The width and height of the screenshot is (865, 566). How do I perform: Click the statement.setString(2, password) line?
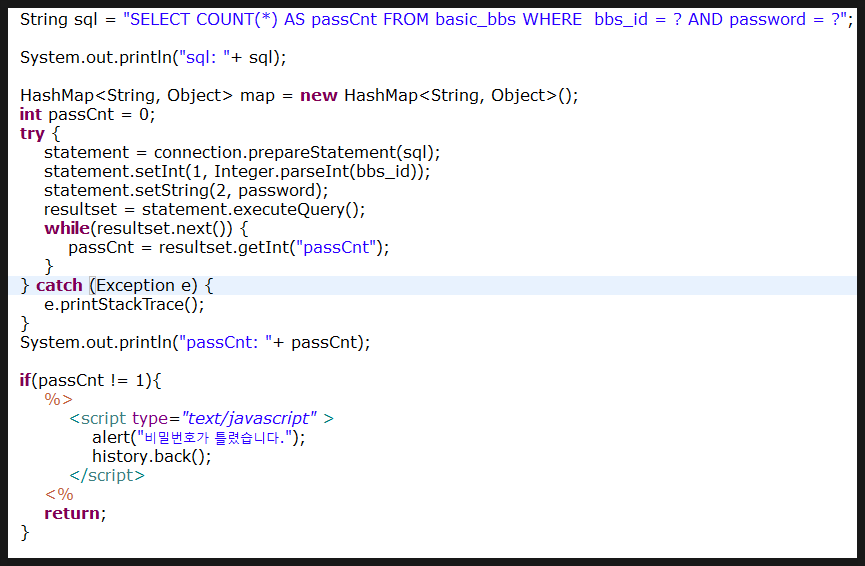pos(186,191)
